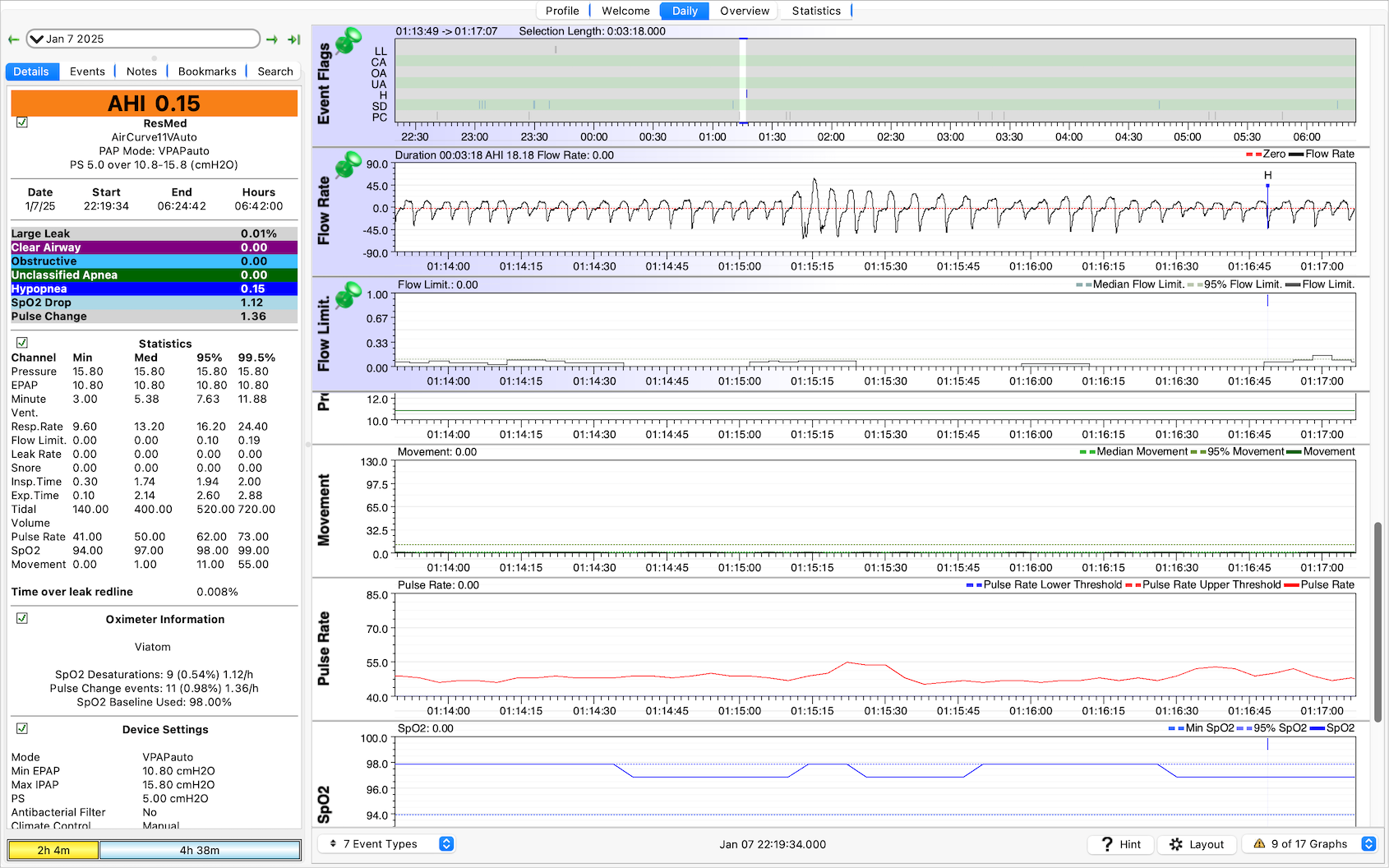Click the warning triangle beside 9 of 17 Graphs
Image resolution: width=1389 pixels, height=868 pixels.
(x=1259, y=844)
